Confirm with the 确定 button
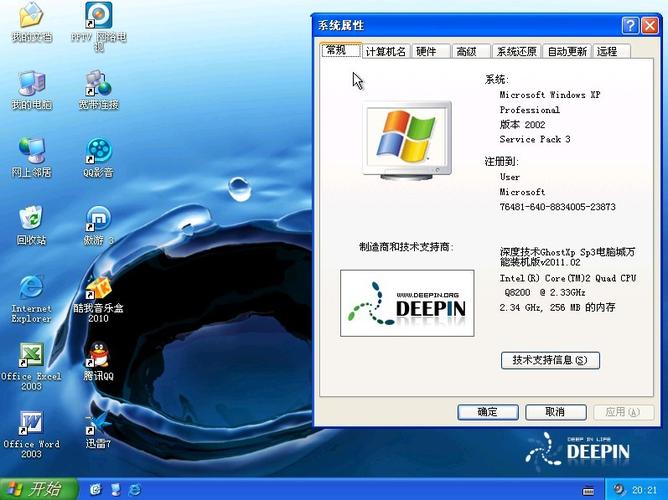The image size is (668, 500). [488, 412]
